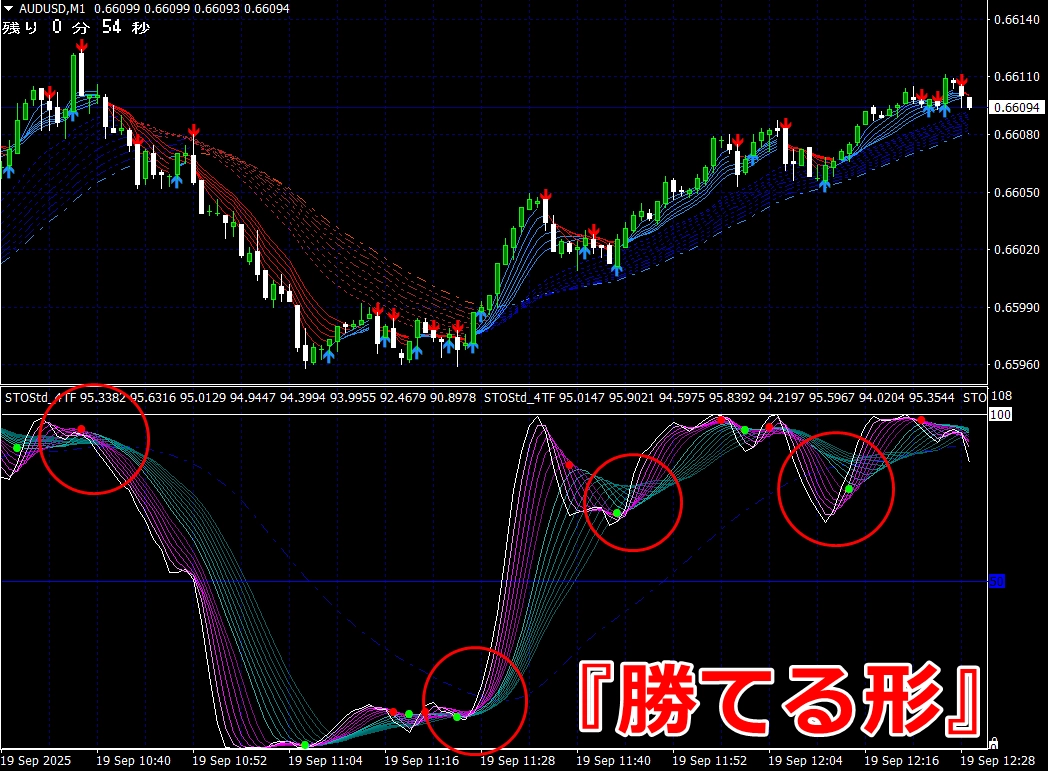Select the green dot inside the bottom red circle
1048x771 pixels.
(457, 717)
